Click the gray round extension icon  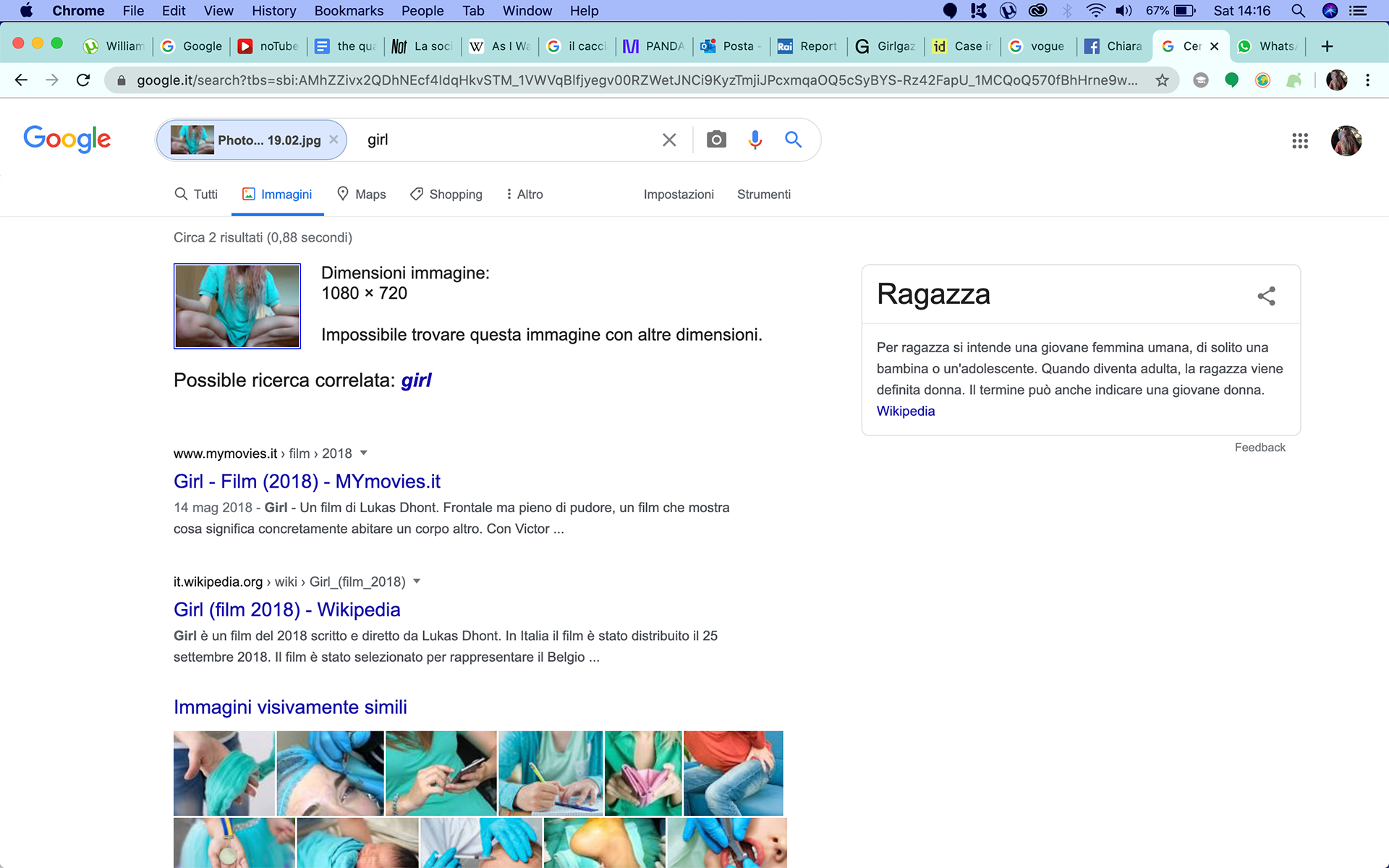[1200, 80]
